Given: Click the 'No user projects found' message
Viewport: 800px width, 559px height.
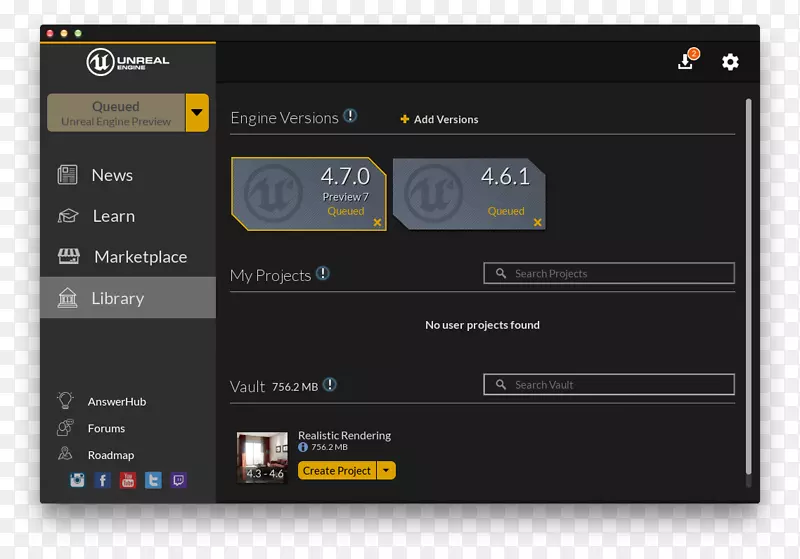Looking at the screenshot, I should (x=482, y=325).
